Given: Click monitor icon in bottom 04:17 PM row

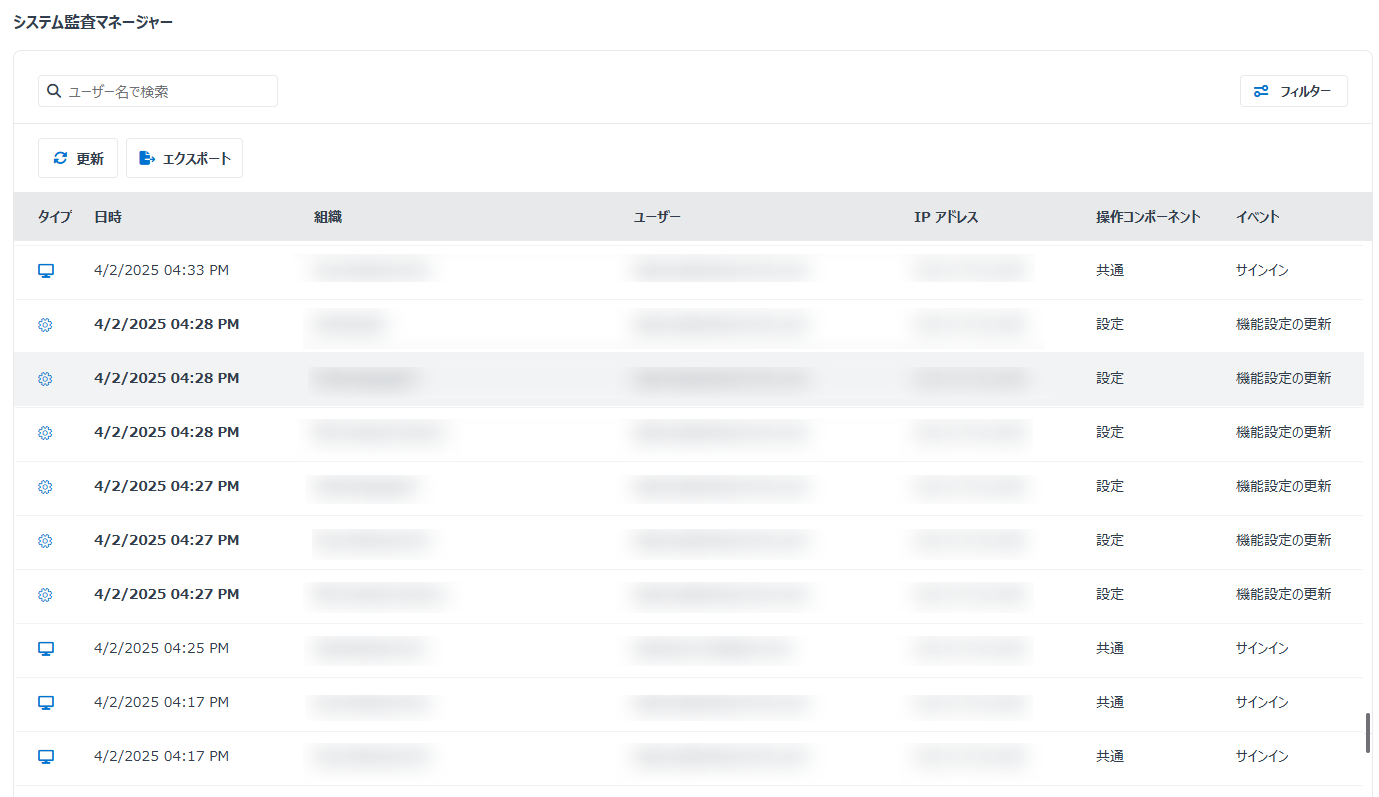Looking at the screenshot, I should pyautogui.click(x=45, y=757).
